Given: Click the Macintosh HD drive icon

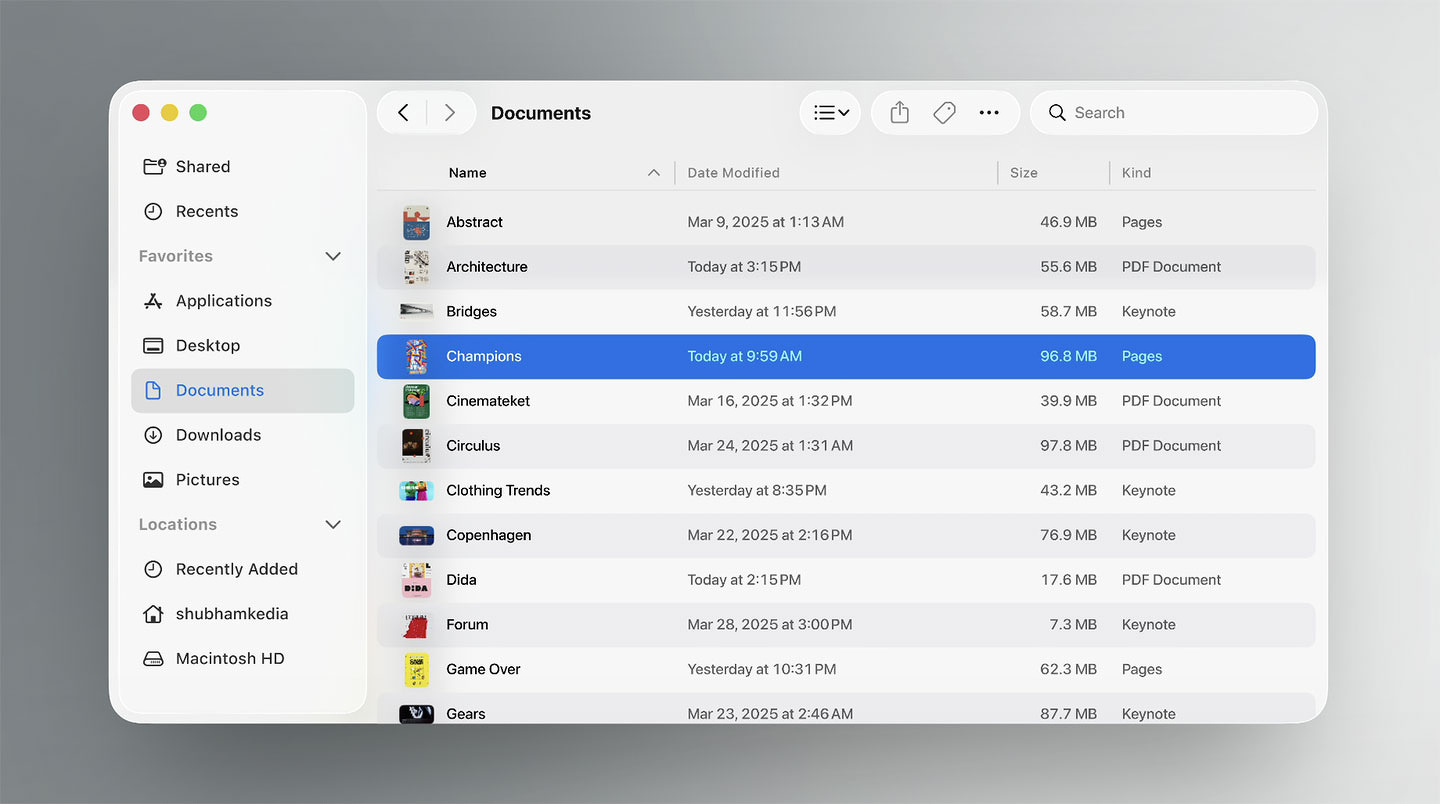Looking at the screenshot, I should (x=153, y=659).
